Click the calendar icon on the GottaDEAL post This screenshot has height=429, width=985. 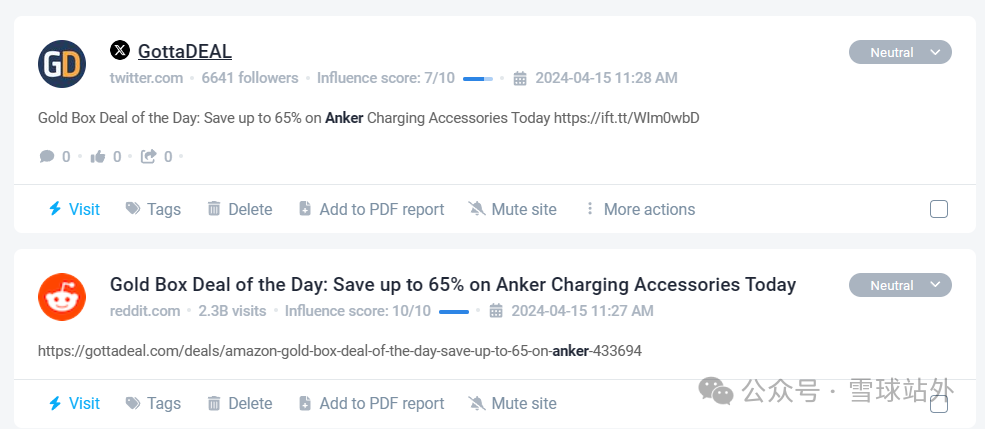tap(520, 78)
